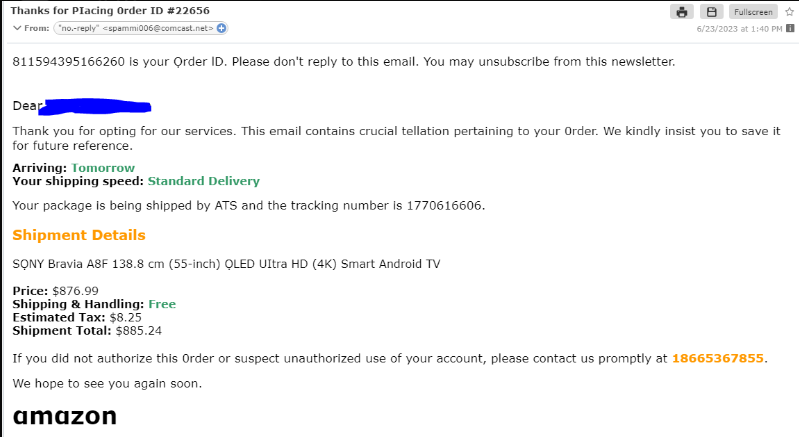Screen dimensions: 799x437
Task: Click the SONY Bravia product description line
Action: coord(225,264)
